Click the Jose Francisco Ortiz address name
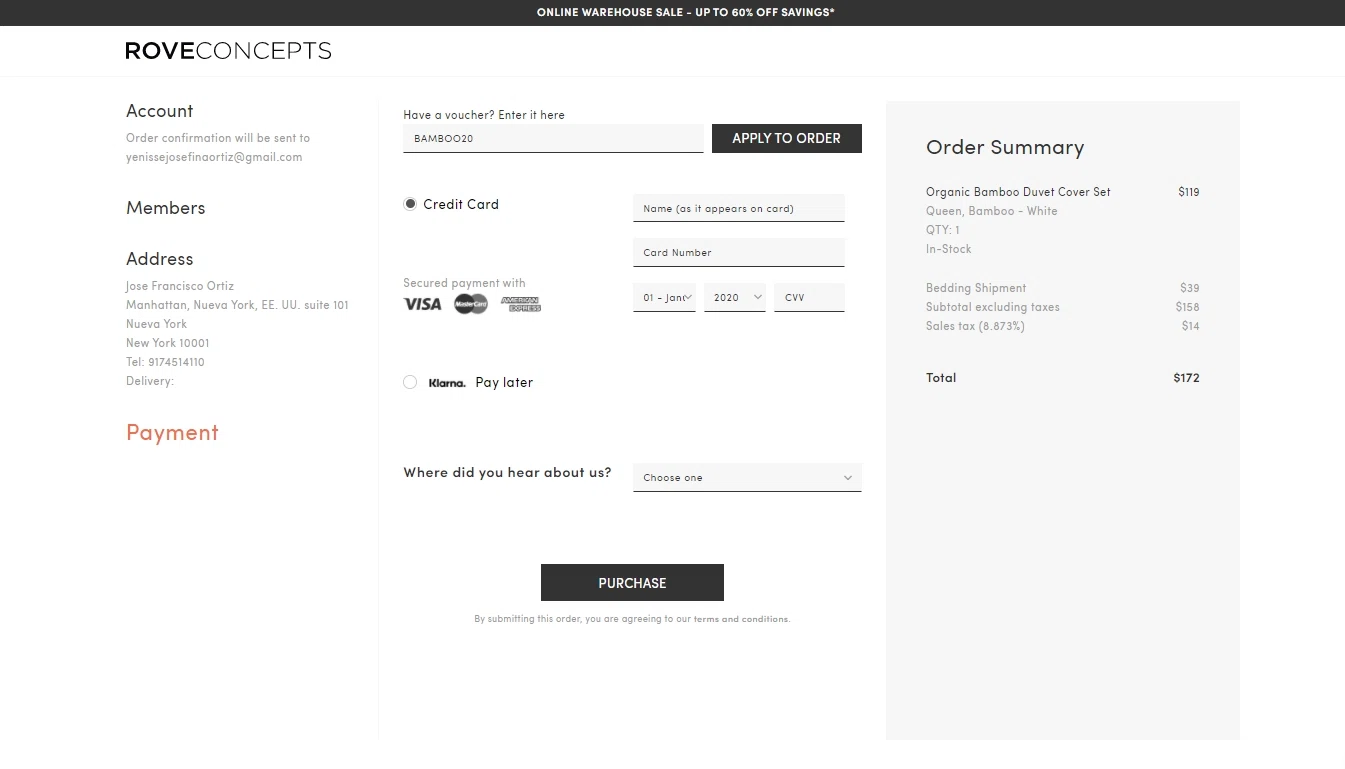Screen dimensions: 1345x769 pyautogui.click(x=180, y=286)
